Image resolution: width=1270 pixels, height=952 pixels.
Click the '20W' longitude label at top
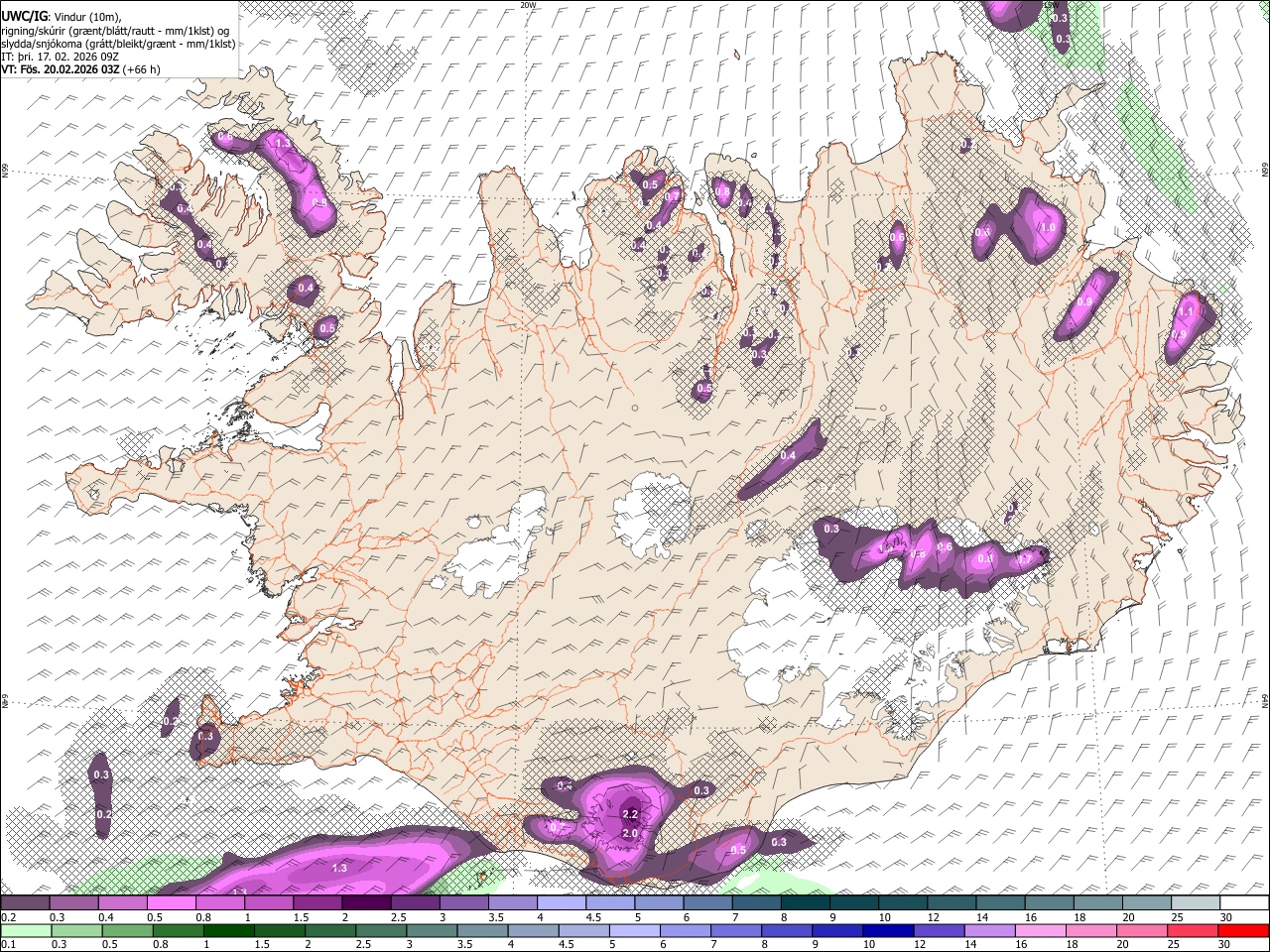528,5
